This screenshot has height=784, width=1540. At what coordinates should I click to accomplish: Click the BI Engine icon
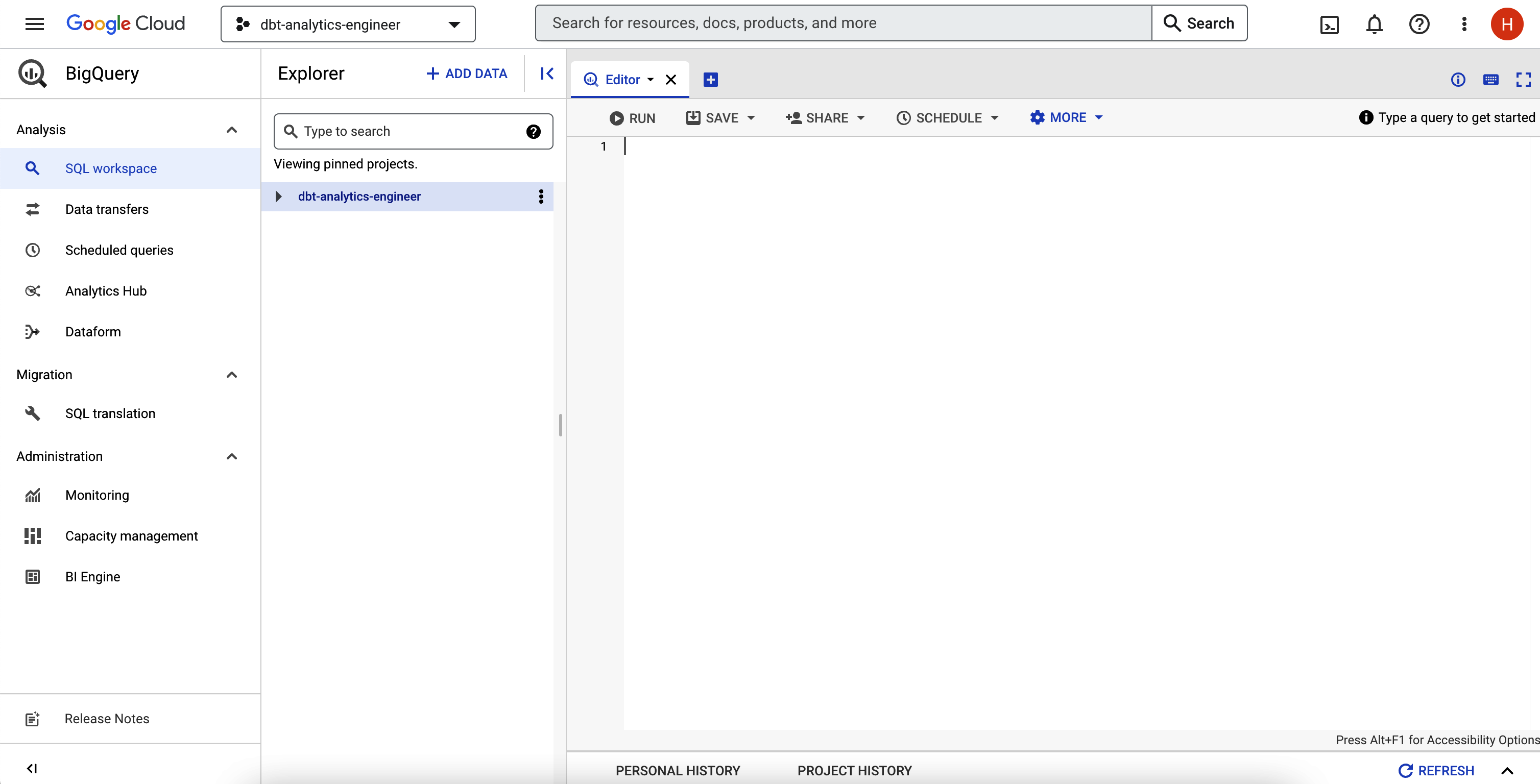tap(32, 576)
